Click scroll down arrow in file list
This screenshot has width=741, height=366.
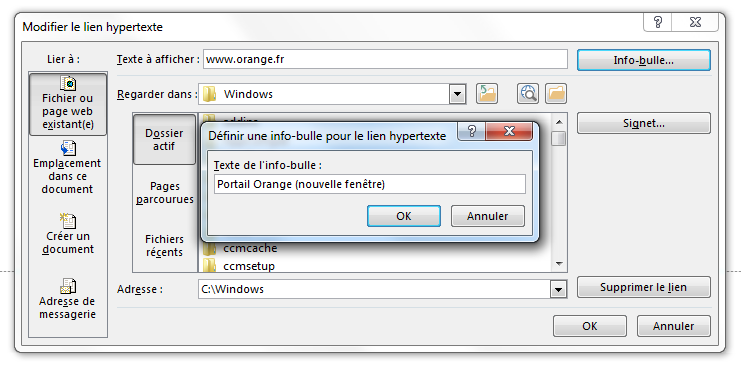[559, 264]
